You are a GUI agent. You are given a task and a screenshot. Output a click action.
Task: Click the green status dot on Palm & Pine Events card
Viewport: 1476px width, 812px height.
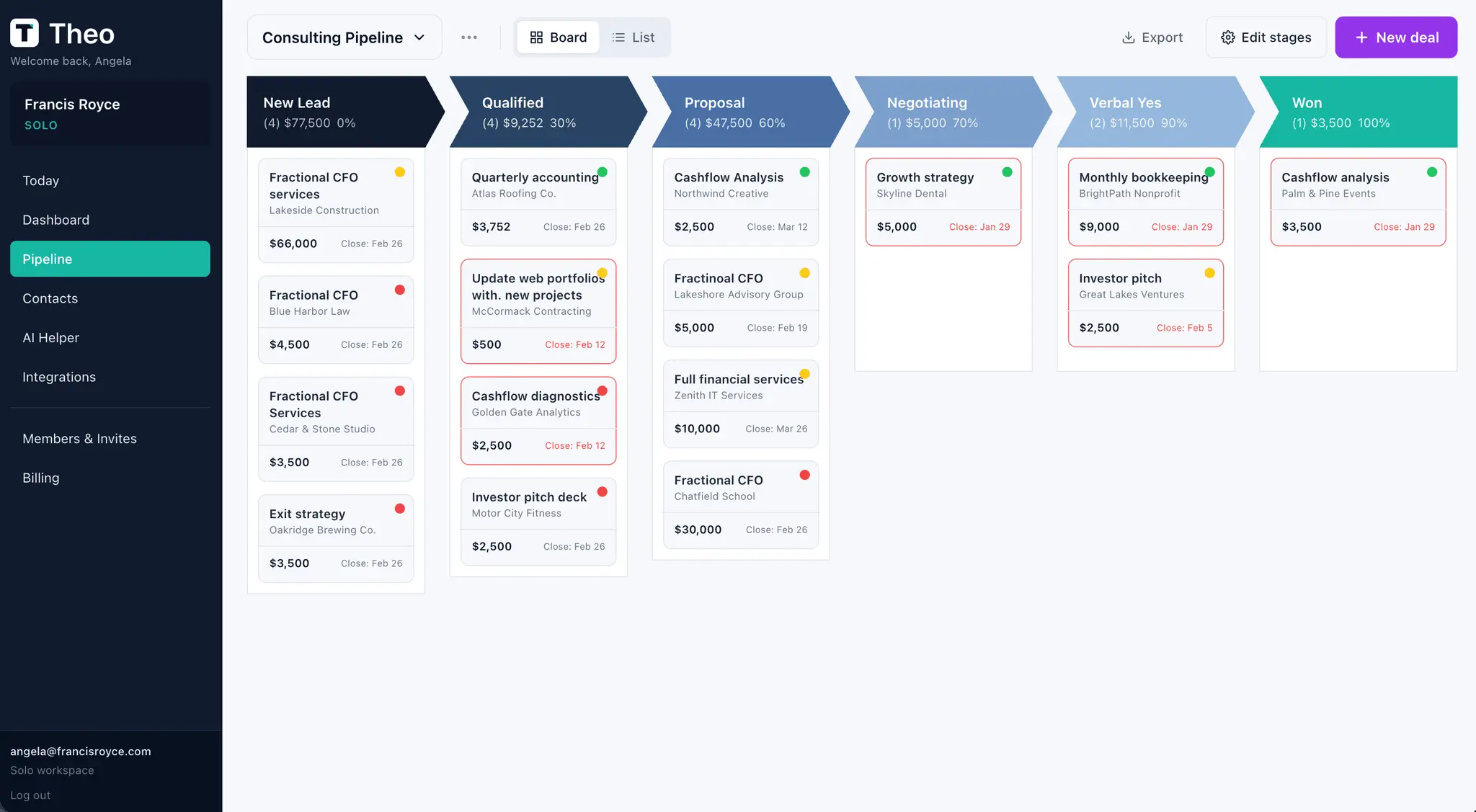(x=1432, y=172)
